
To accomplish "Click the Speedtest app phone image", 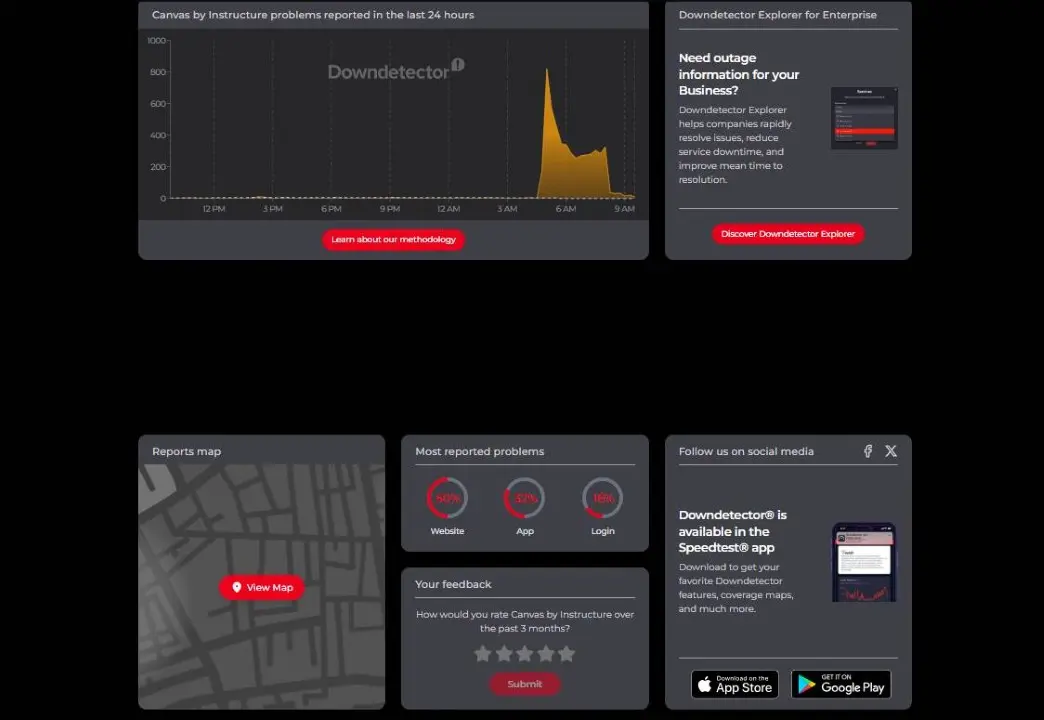I will [864, 562].
